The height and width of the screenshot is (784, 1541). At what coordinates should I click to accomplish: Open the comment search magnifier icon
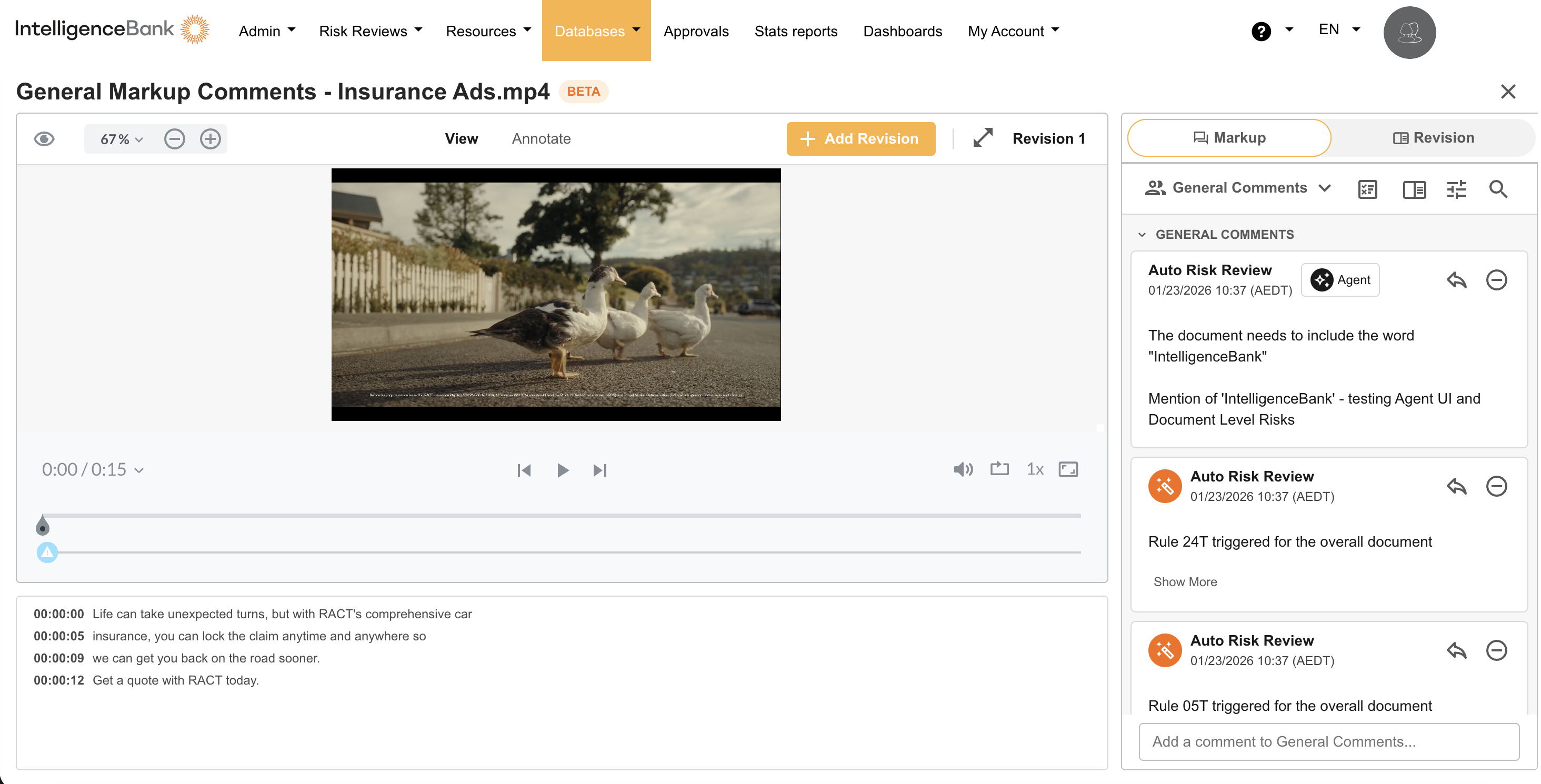tap(1498, 189)
